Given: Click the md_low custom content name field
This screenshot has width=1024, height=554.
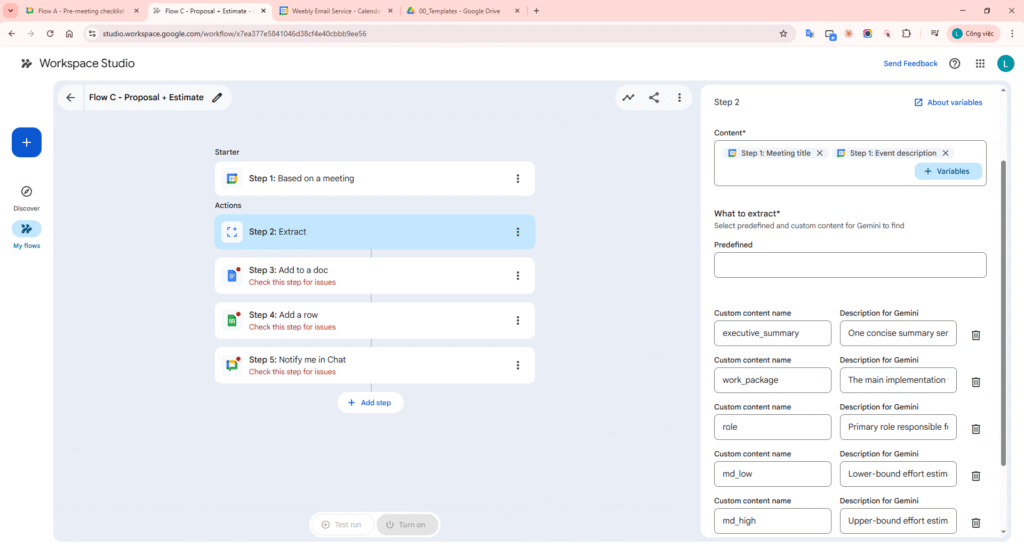Looking at the screenshot, I should [x=772, y=474].
